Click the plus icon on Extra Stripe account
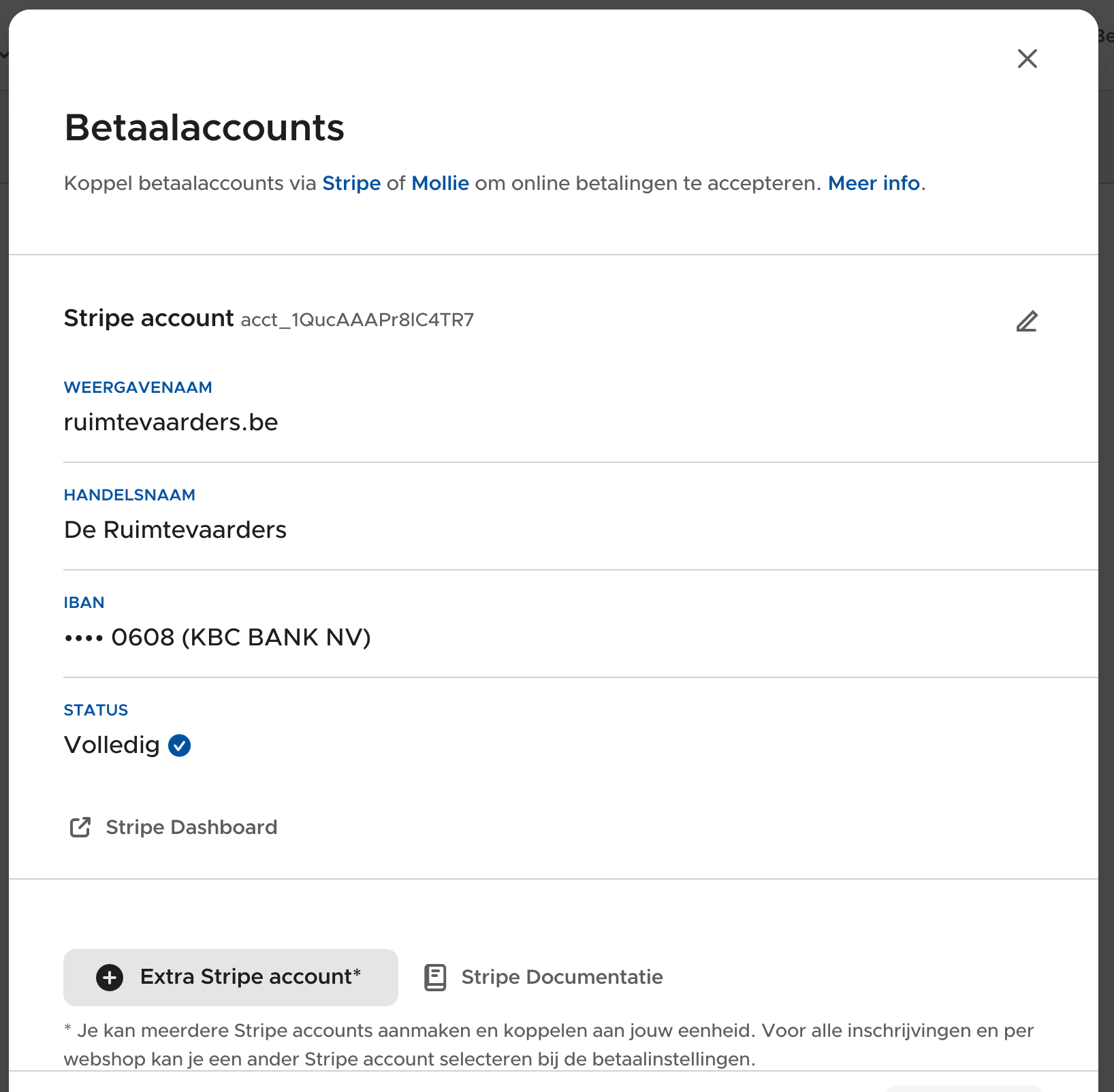This screenshot has width=1114, height=1092. [x=110, y=978]
